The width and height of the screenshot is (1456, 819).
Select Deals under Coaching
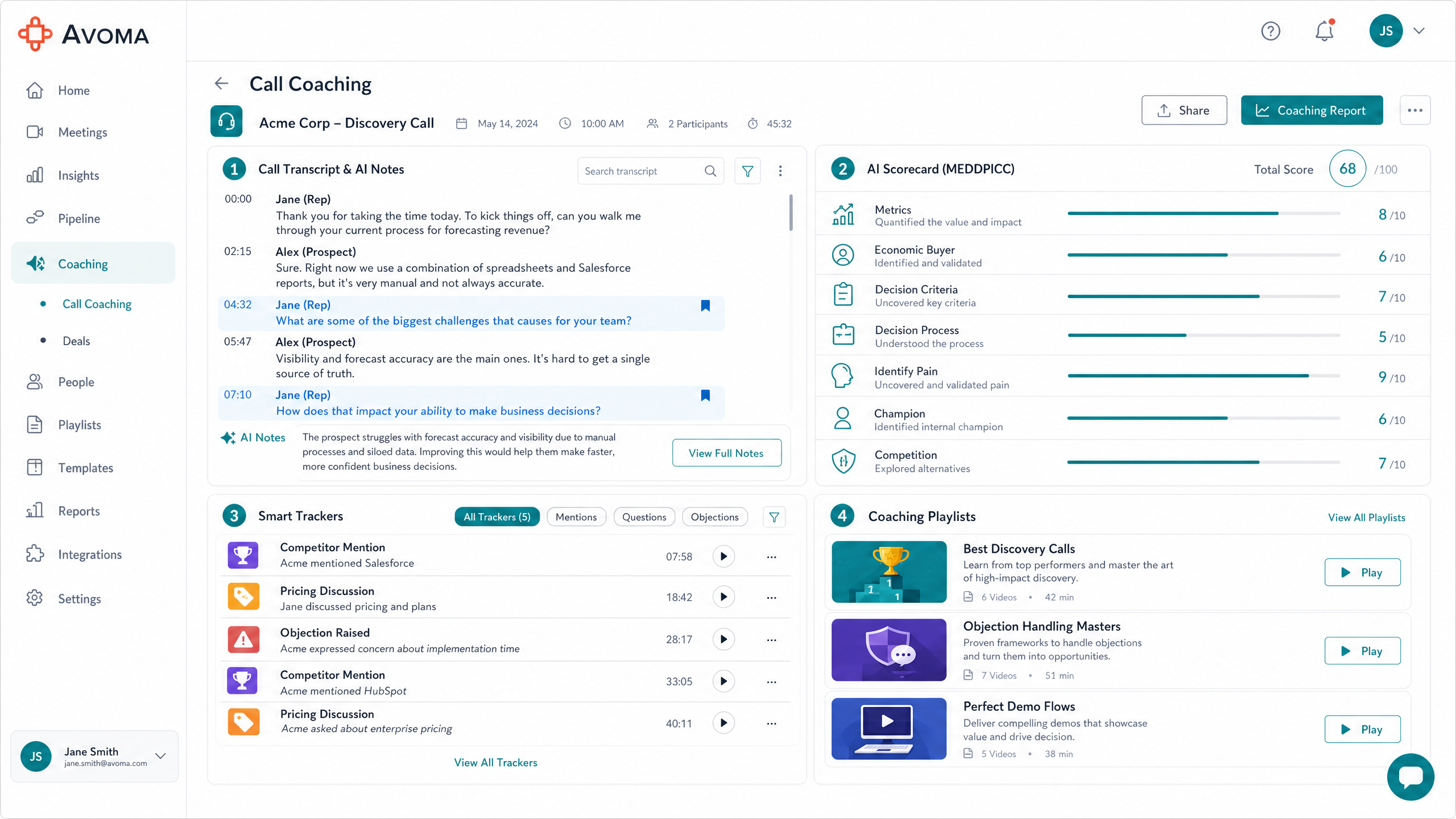[x=76, y=341]
